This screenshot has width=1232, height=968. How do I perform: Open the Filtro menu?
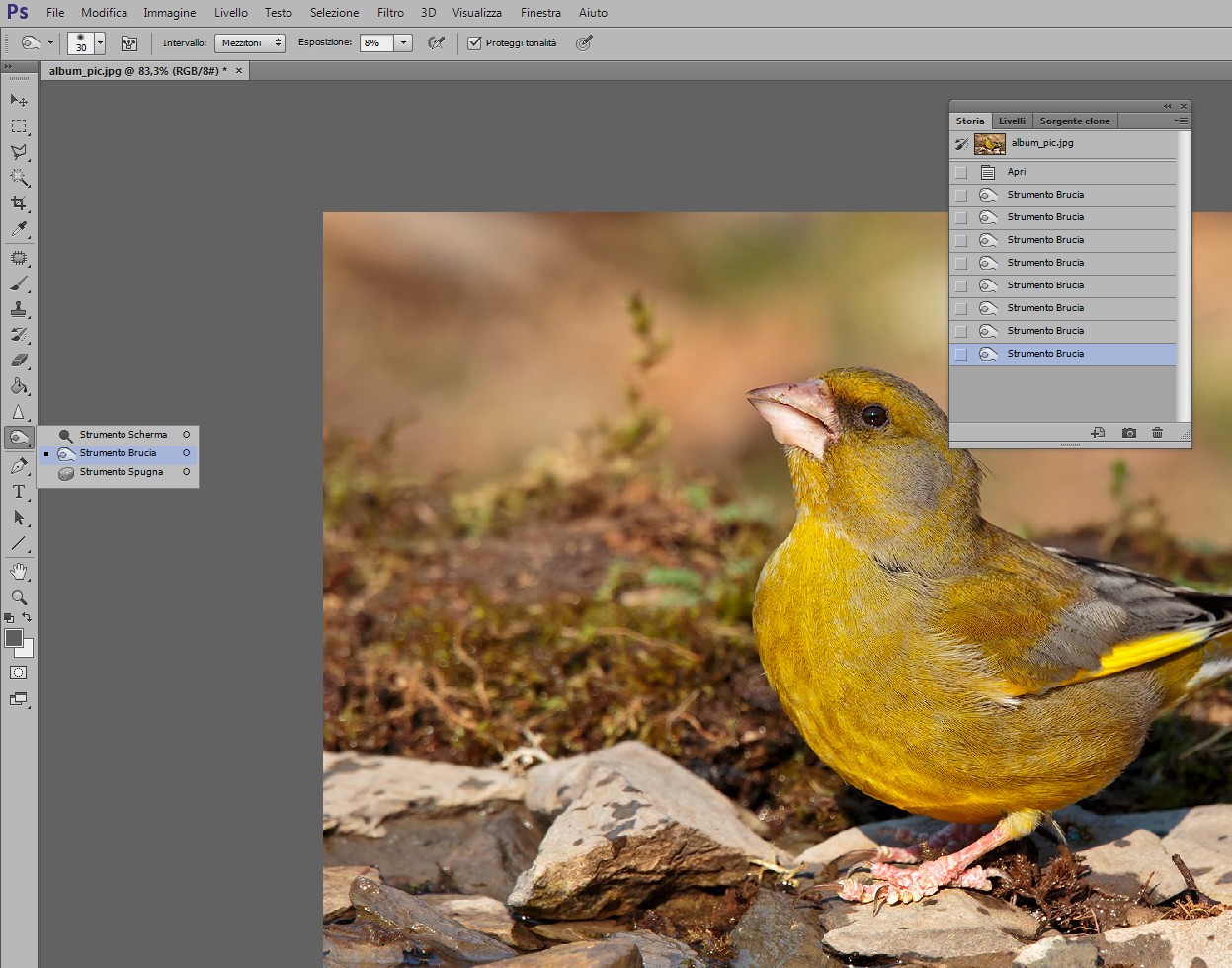[x=390, y=13]
